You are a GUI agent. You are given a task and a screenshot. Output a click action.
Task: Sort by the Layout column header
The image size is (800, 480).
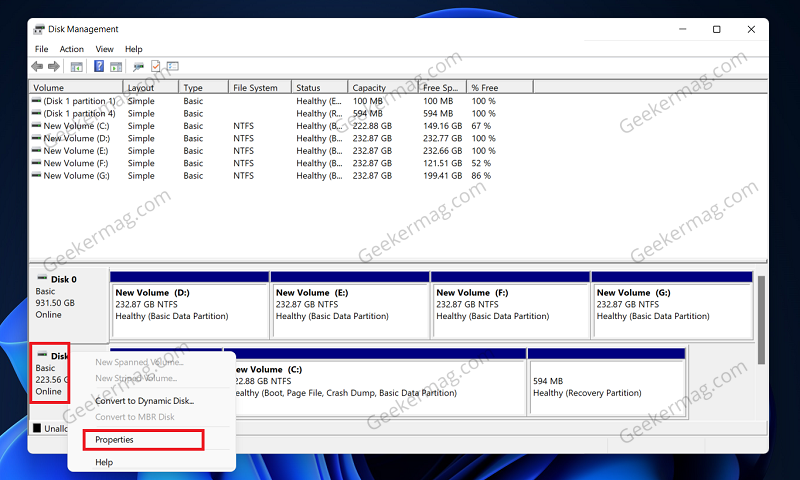point(151,87)
